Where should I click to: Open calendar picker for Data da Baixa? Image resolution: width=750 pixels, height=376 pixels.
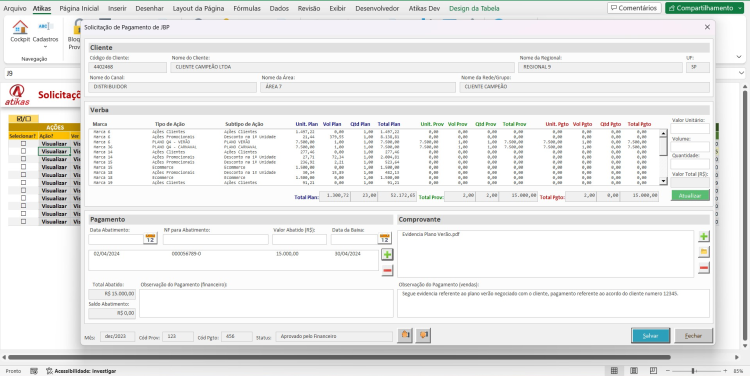(385, 239)
